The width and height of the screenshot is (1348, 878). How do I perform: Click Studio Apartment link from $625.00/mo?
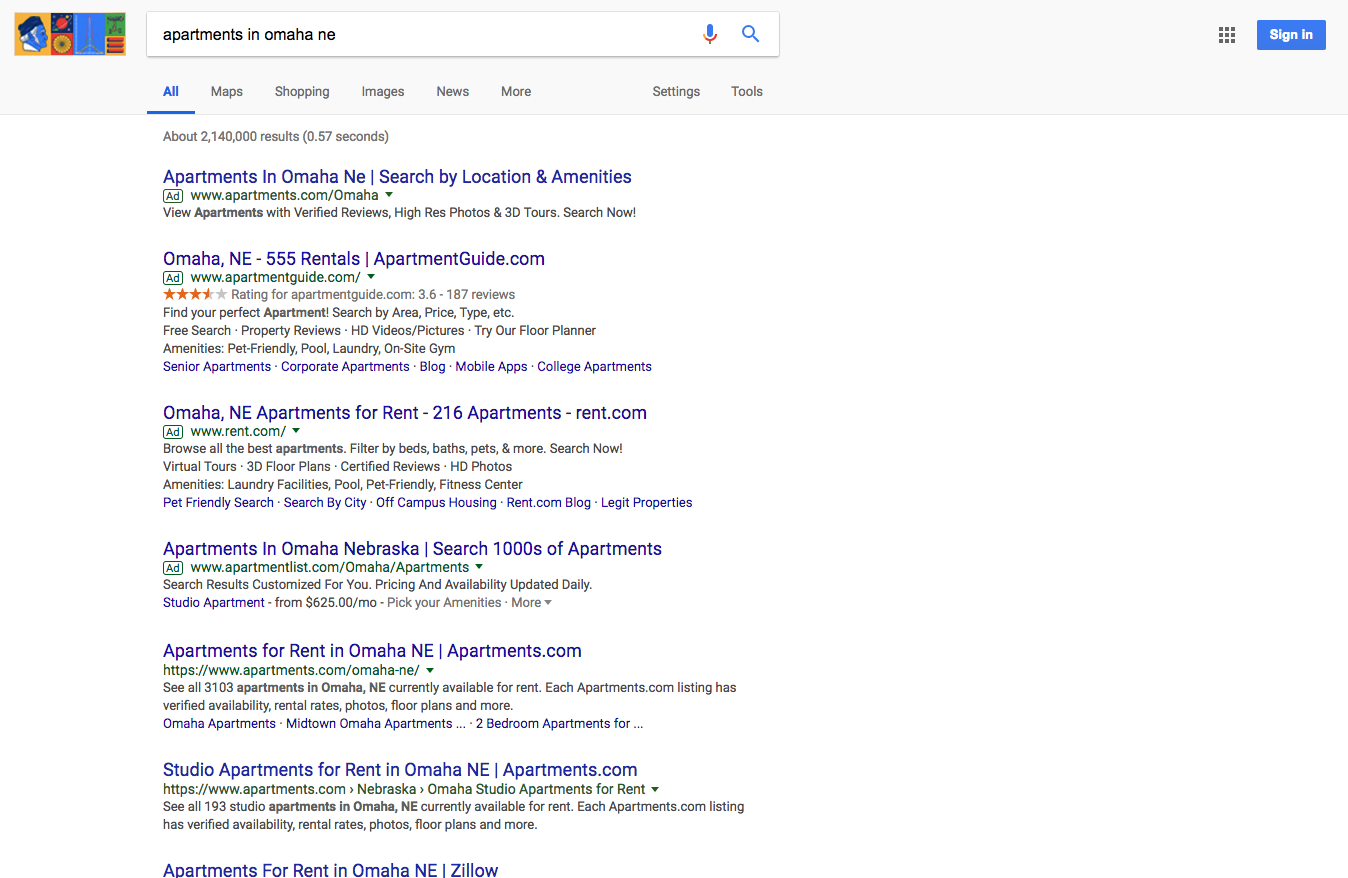(x=214, y=603)
